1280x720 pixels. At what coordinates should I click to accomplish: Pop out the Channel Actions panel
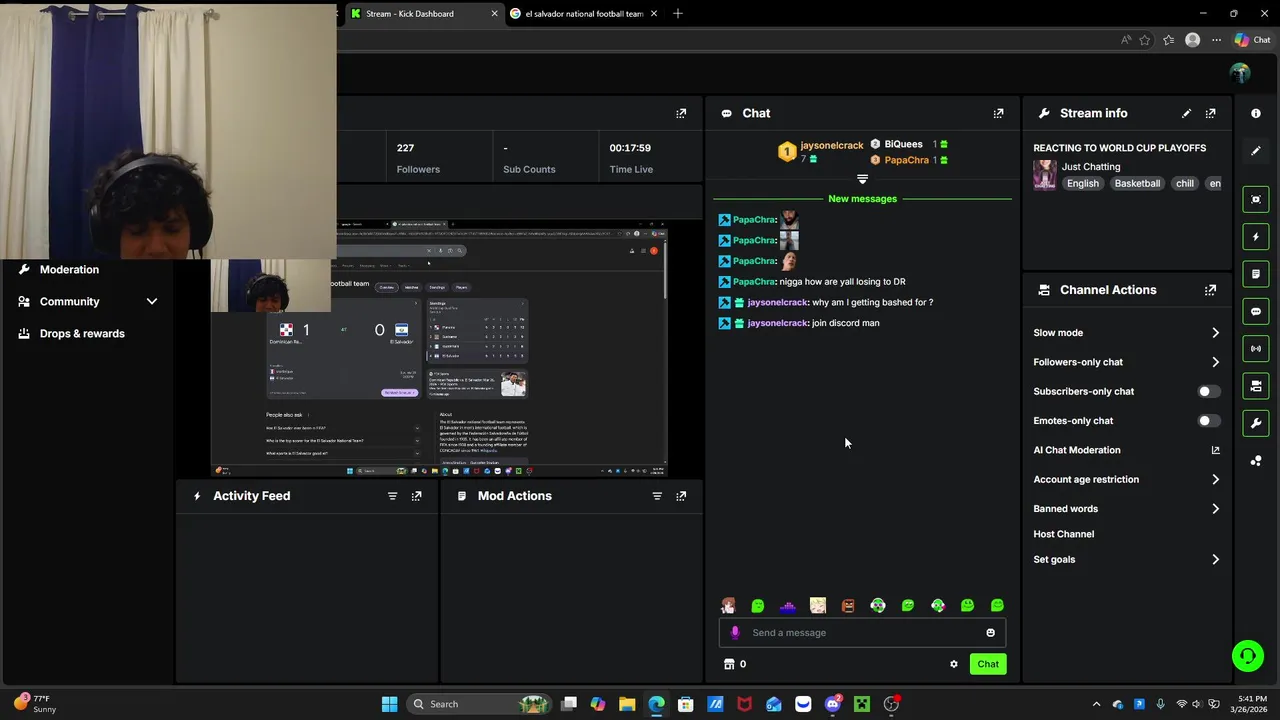(x=1210, y=290)
